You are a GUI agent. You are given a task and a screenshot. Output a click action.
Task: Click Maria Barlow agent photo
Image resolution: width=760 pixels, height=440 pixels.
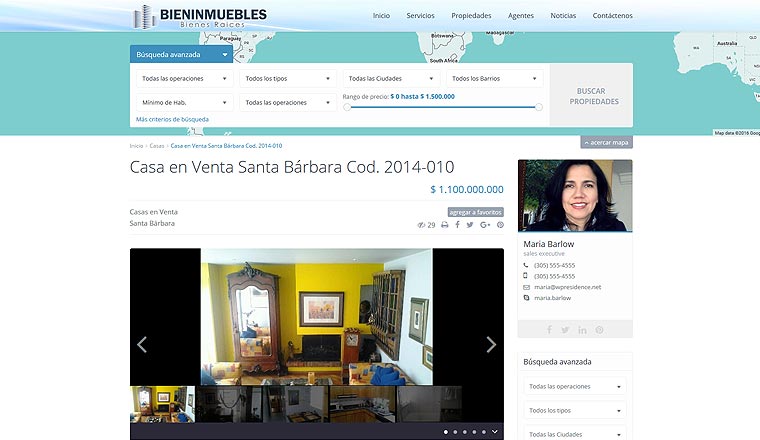click(x=575, y=195)
